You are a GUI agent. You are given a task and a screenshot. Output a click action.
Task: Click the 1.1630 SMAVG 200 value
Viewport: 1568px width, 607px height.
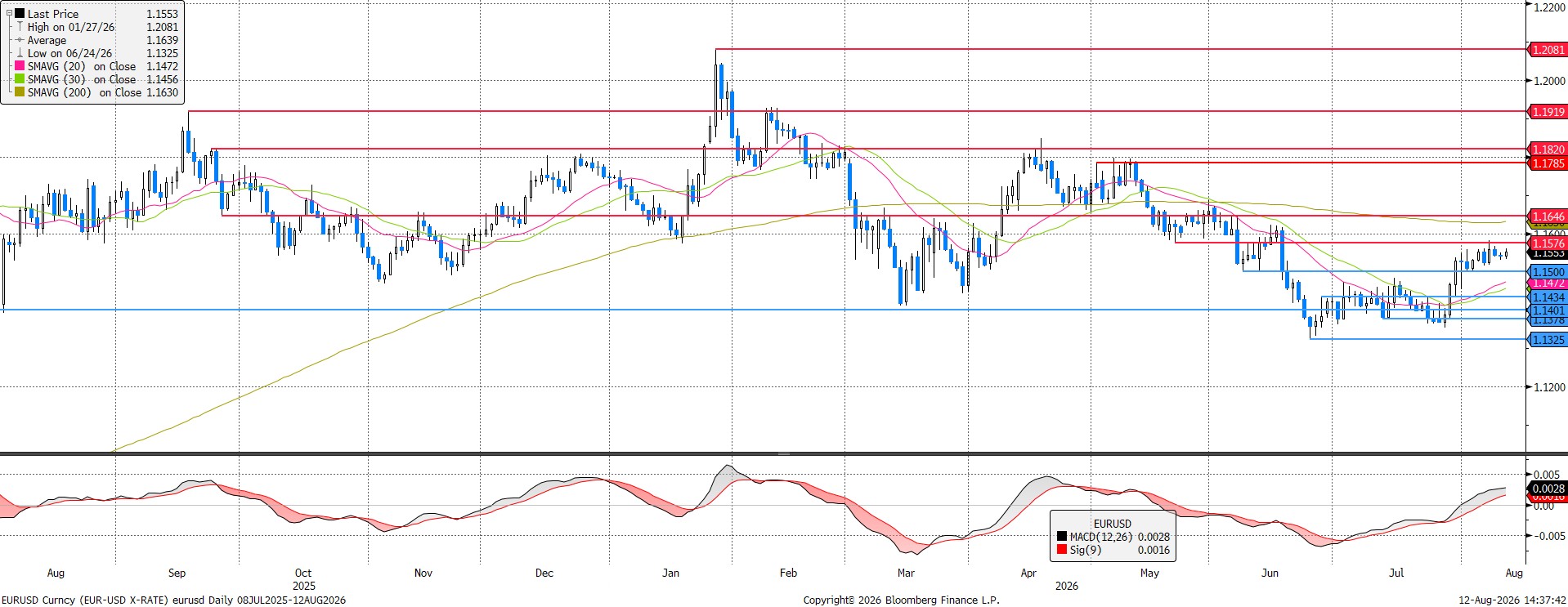[162, 92]
